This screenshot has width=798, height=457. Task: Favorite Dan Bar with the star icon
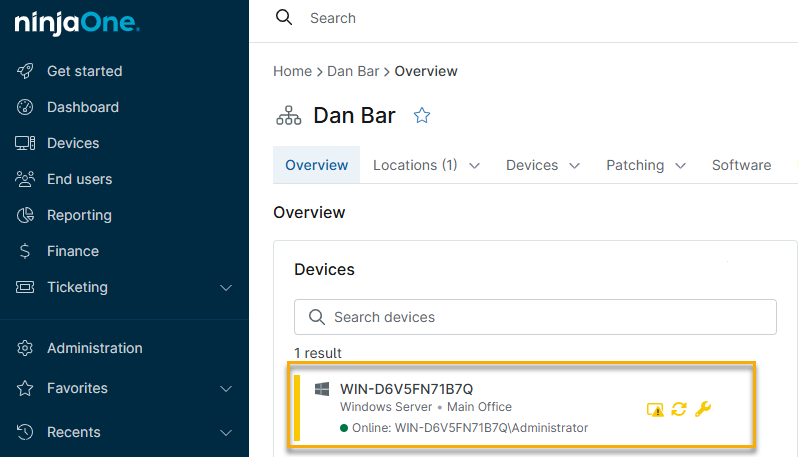pyautogui.click(x=422, y=116)
